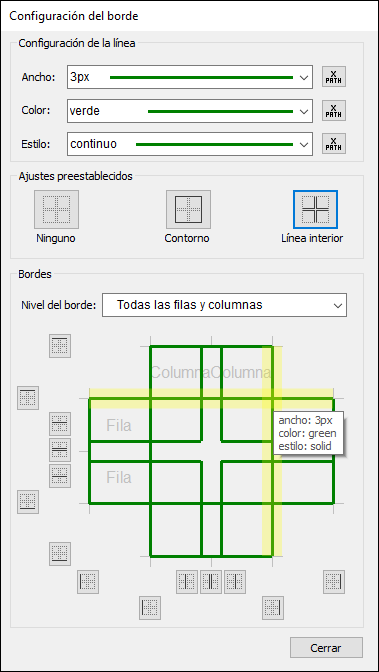Open XPath editor for Ancho
This screenshot has height=672, width=379.
[x=334, y=77]
